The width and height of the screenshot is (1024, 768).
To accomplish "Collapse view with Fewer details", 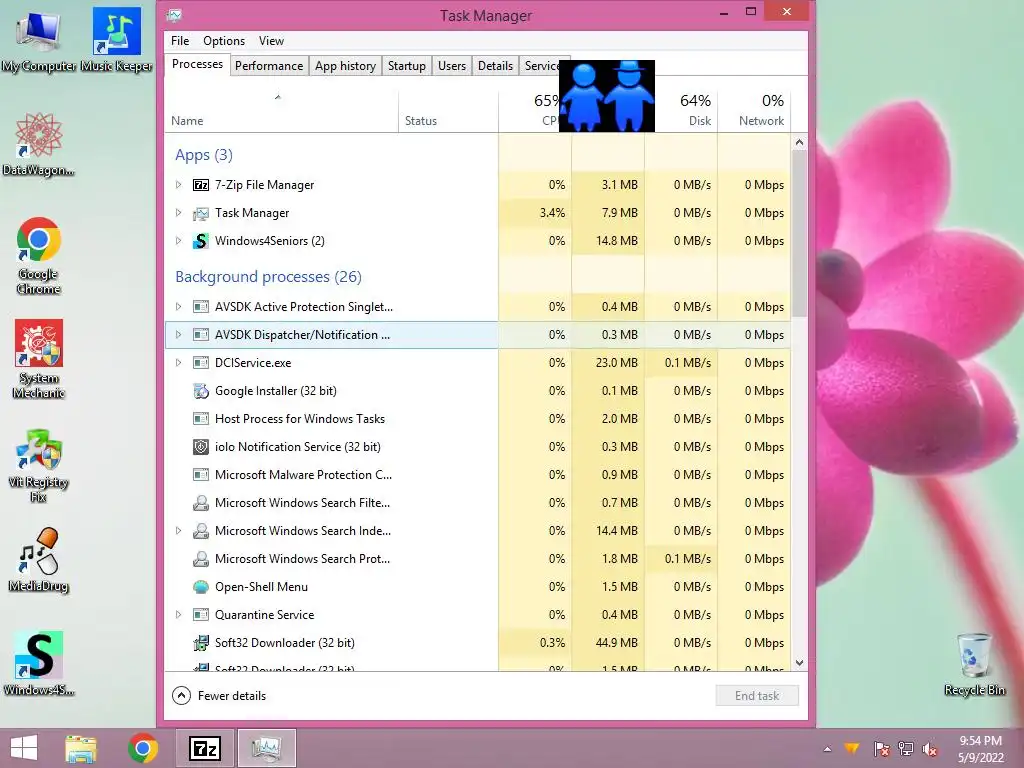I will coord(219,696).
